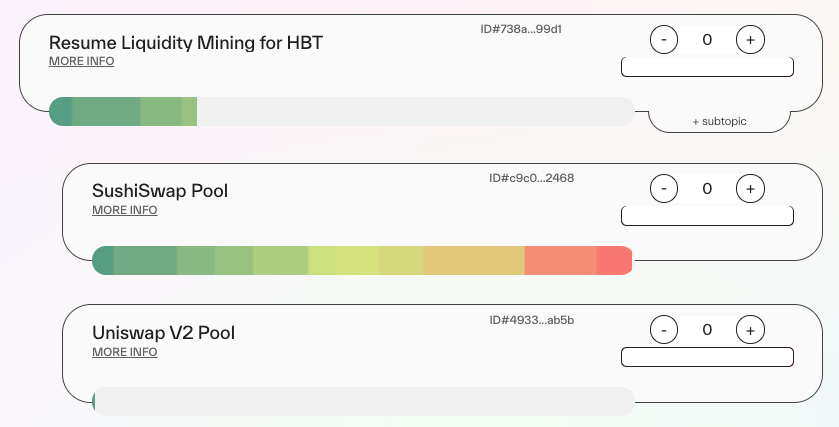Decrease vote for Uniswap V2 Pool
This screenshot has height=427, width=839.
(x=663, y=330)
